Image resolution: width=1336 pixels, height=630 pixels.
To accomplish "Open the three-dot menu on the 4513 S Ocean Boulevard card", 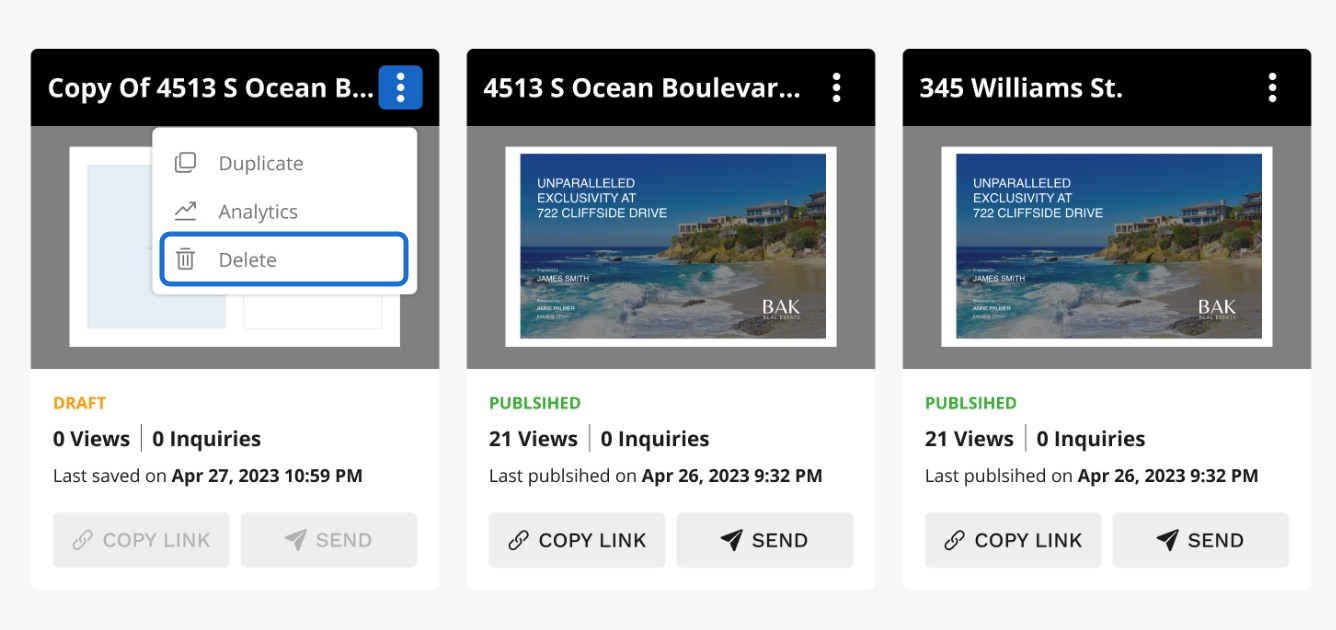I will click(837, 88).
